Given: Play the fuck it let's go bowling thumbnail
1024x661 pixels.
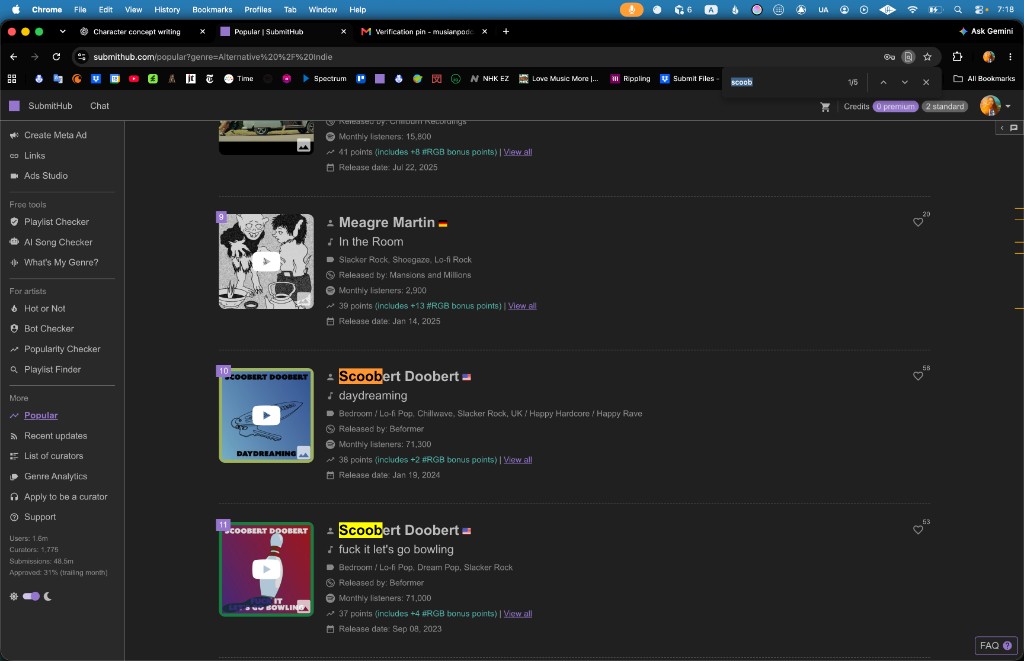Looking at the screenshot, I should (266, 569).
